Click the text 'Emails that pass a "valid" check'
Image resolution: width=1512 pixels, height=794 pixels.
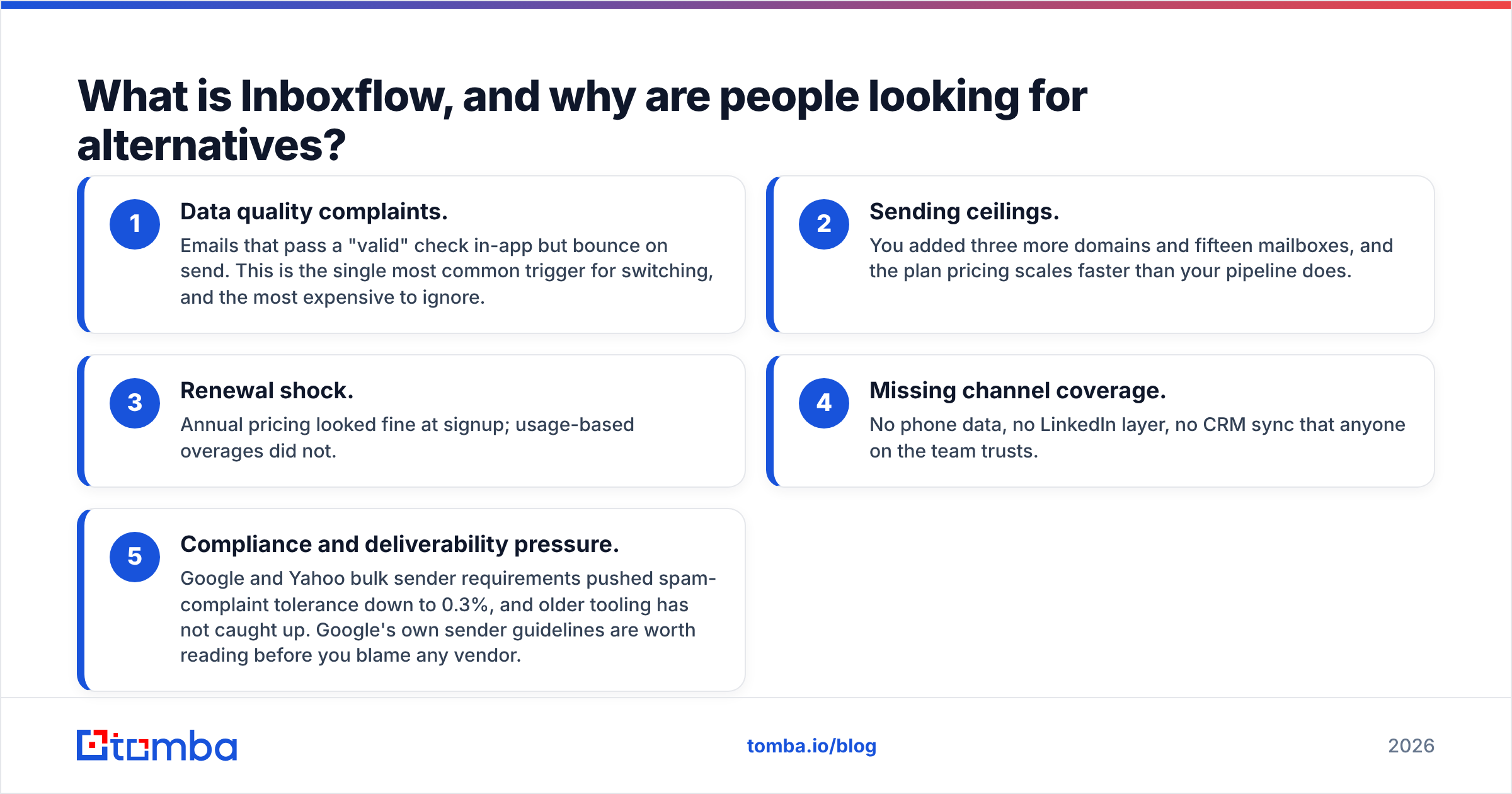pyautogui.click(x=324, y=246)
